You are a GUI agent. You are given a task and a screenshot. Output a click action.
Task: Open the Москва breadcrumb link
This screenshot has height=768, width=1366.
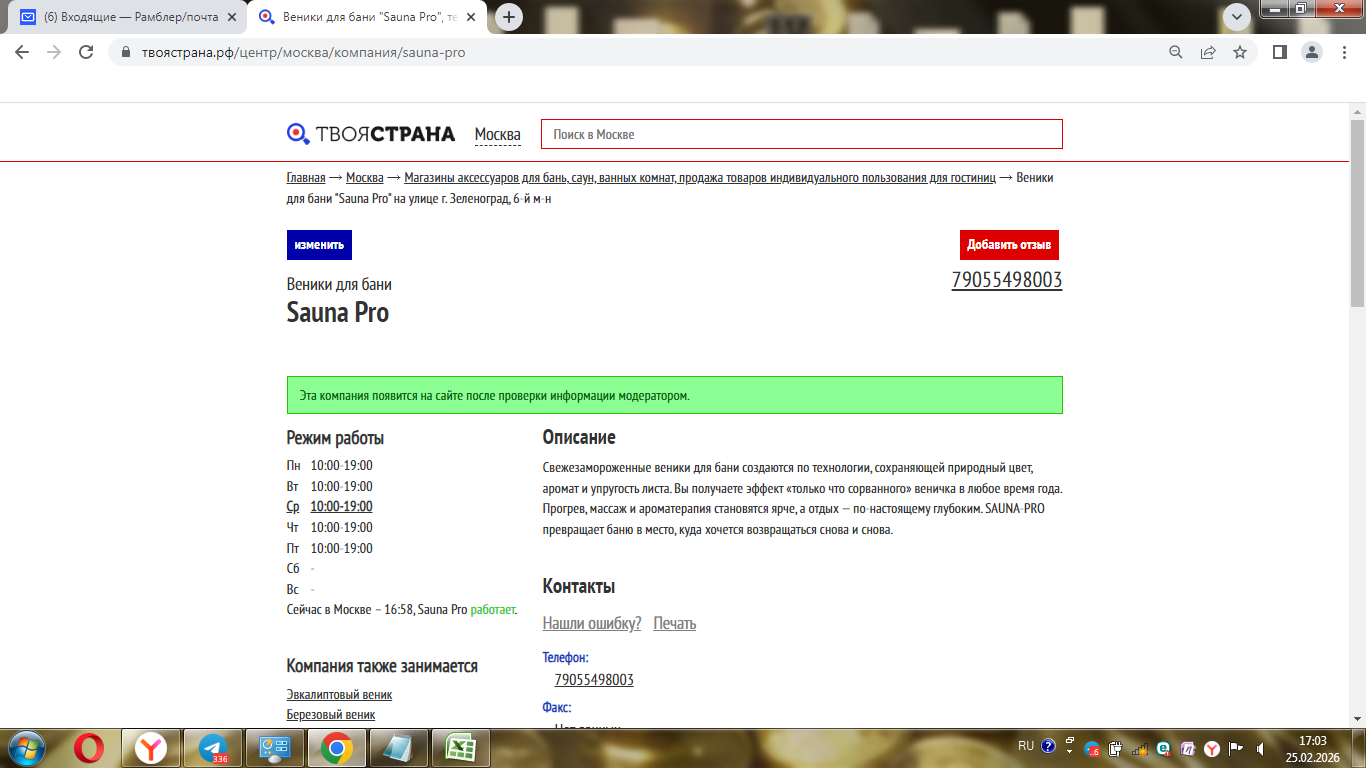click(365, 178)
